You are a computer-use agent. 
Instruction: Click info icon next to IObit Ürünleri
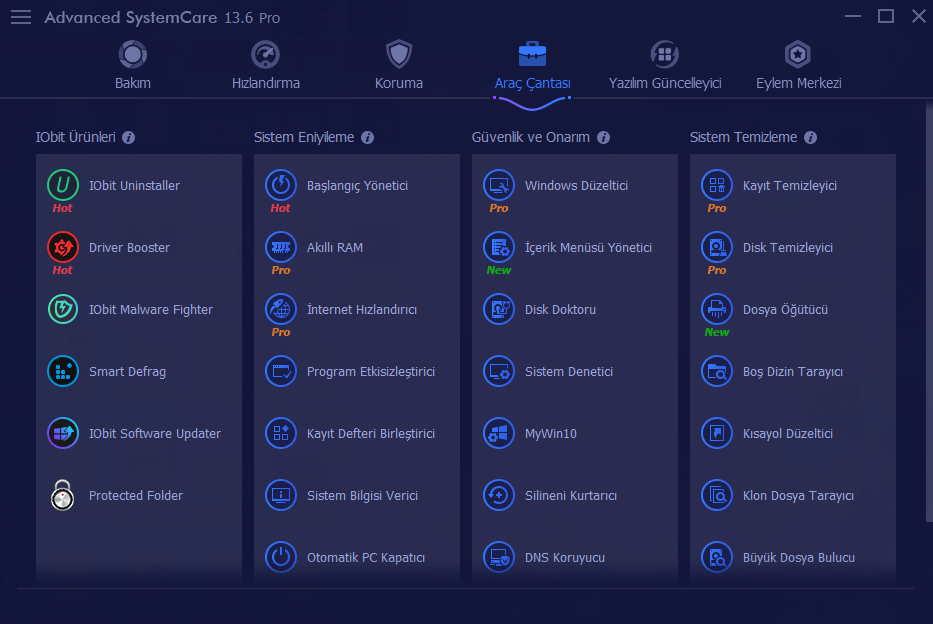(x=129, y=137)
